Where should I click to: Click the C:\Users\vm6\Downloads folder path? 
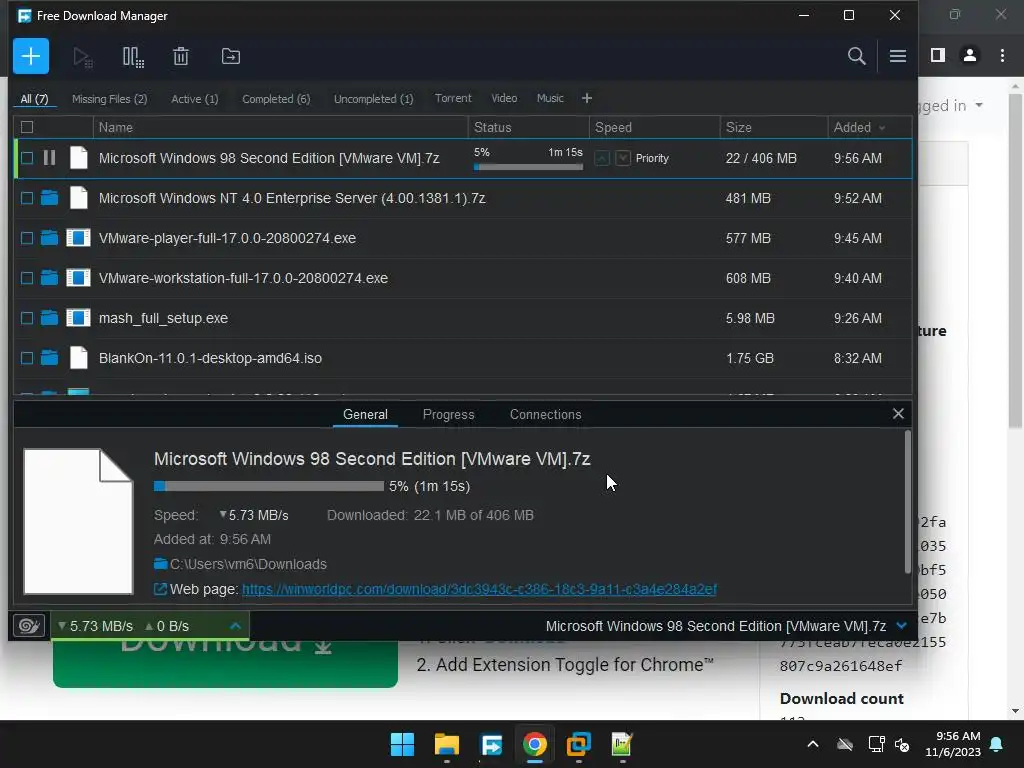(248, 564)
